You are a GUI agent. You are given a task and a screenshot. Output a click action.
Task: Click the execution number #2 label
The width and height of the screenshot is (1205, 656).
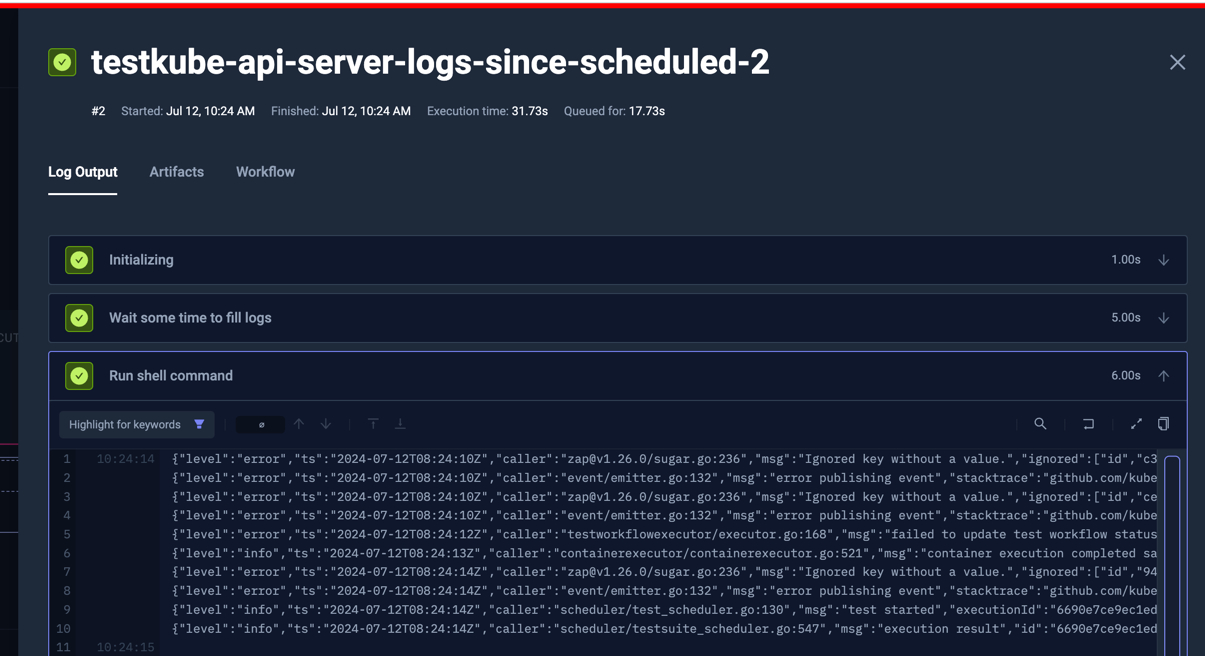pos(98,111)
